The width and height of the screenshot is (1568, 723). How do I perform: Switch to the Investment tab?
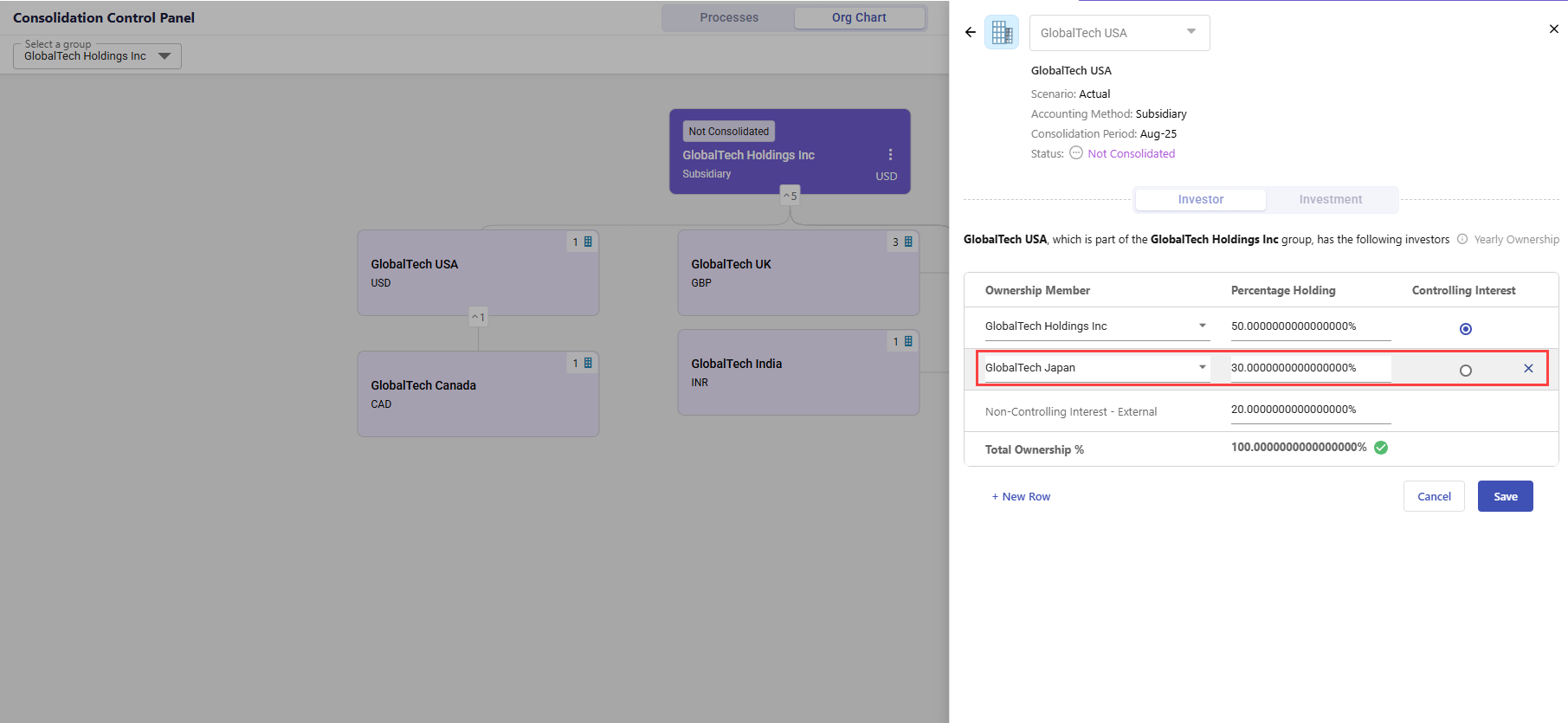point(1330,199)
